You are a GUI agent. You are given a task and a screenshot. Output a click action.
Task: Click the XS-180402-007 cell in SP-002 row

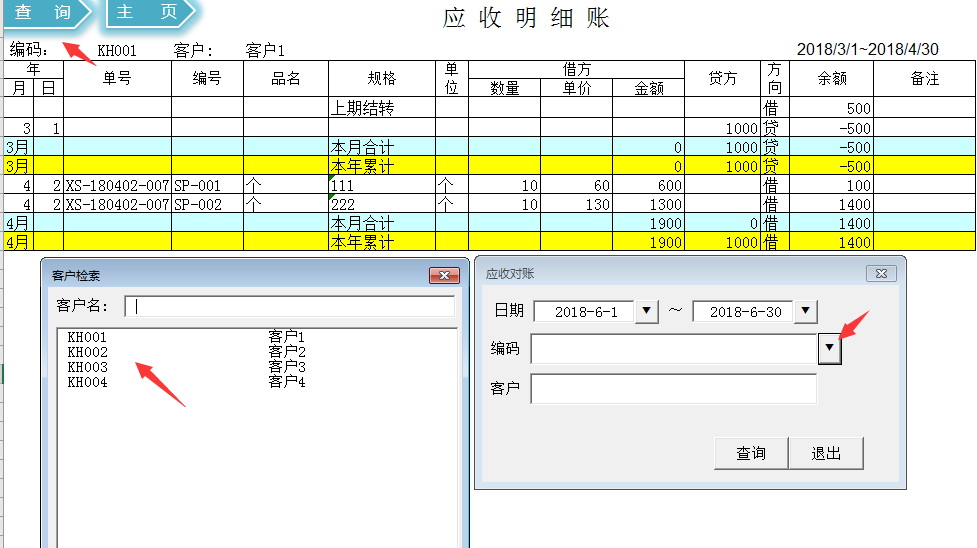pyautogui.click(x=117, y=204)
